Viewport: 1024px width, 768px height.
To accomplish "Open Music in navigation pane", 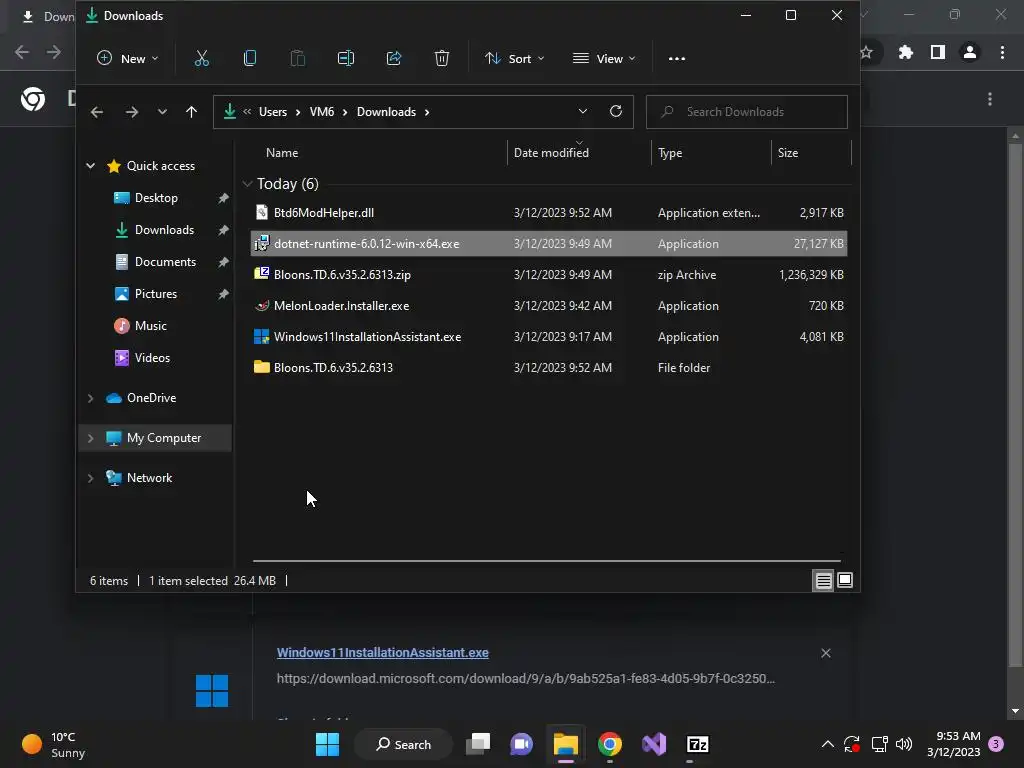I will 150,326.
